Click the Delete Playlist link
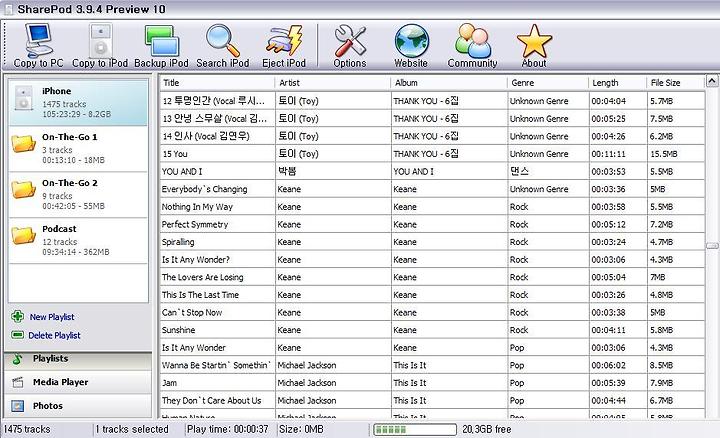720x438 pixels. 54,336
